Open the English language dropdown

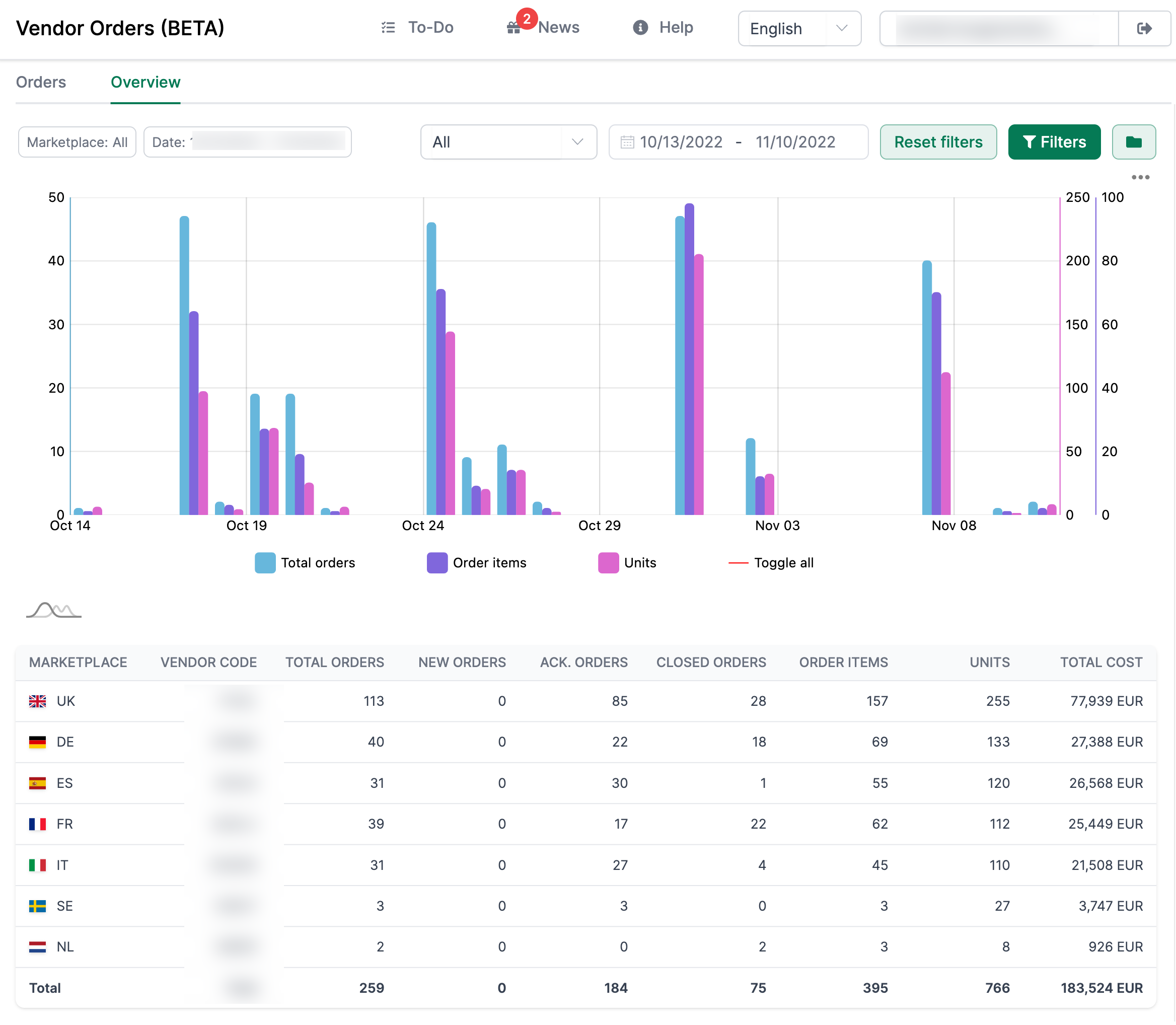[799, 29]
